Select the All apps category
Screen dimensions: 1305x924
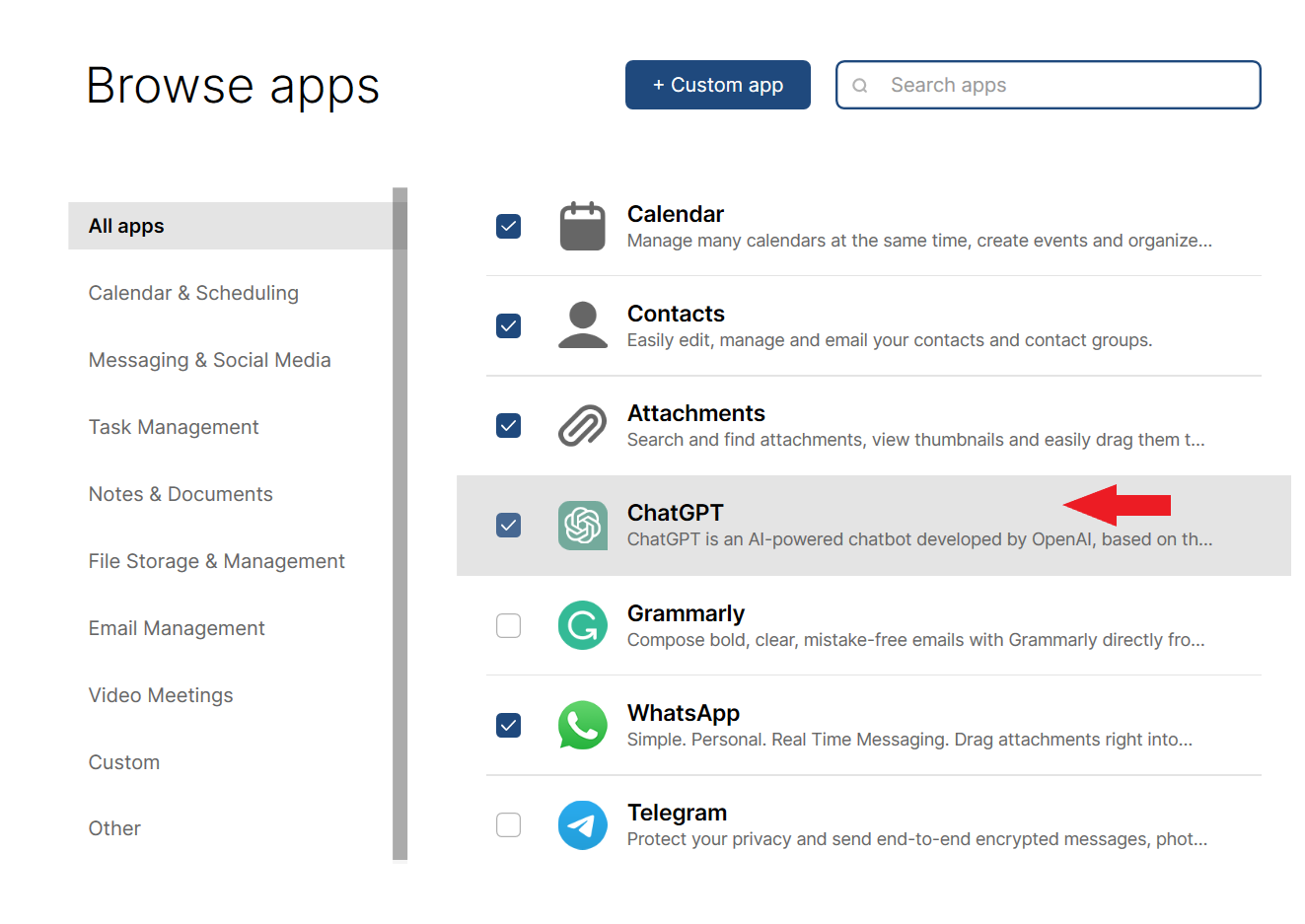point(230,226)
